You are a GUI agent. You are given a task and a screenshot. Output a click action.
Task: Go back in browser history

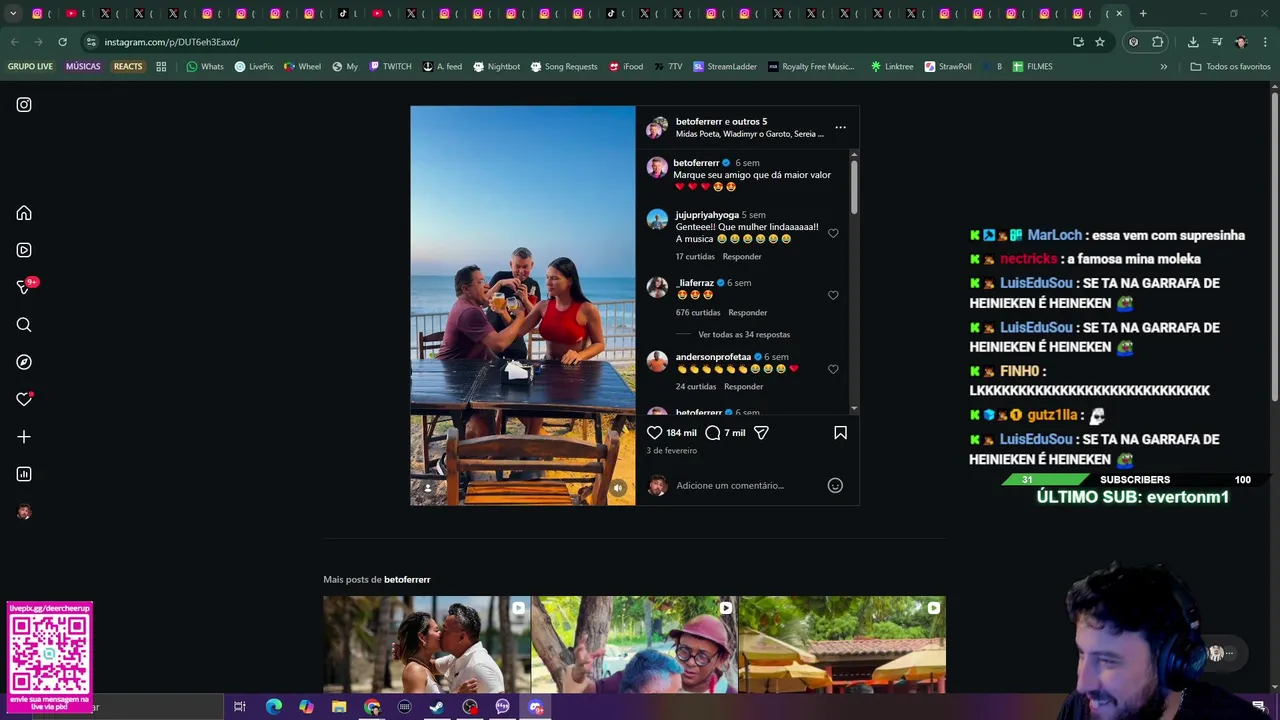click(14, 42)
